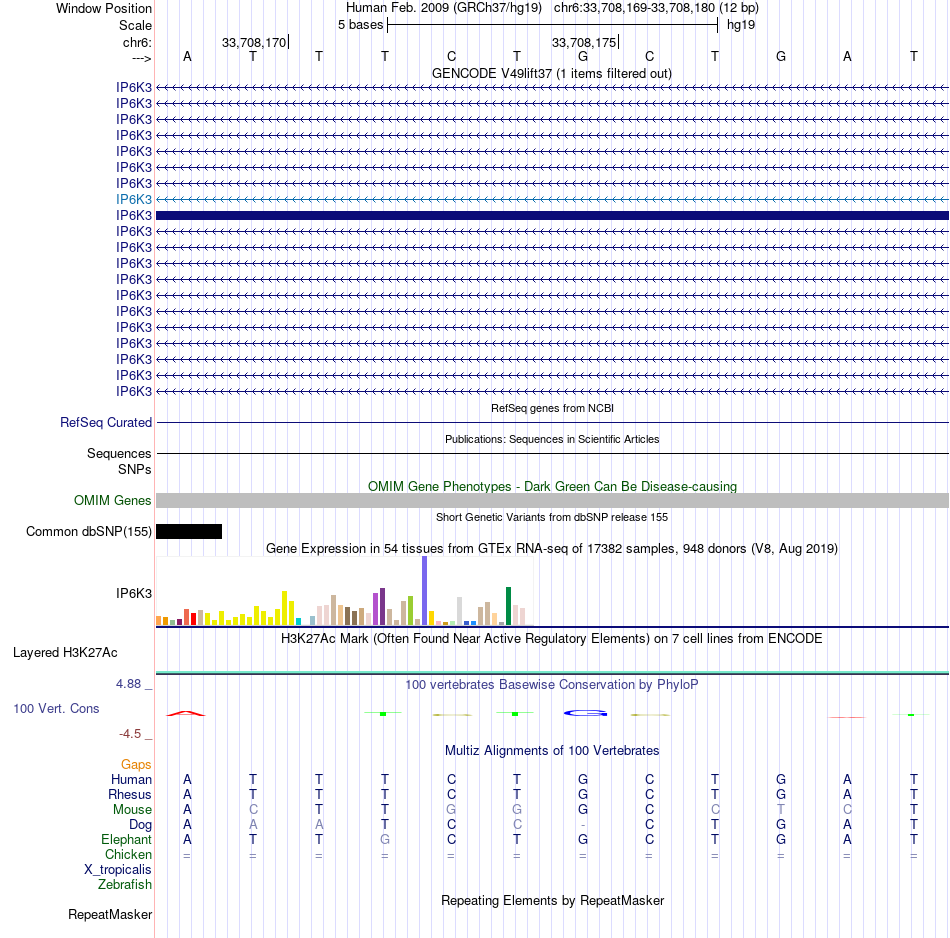Click the RefSeq Curated label

coord(106,422)
